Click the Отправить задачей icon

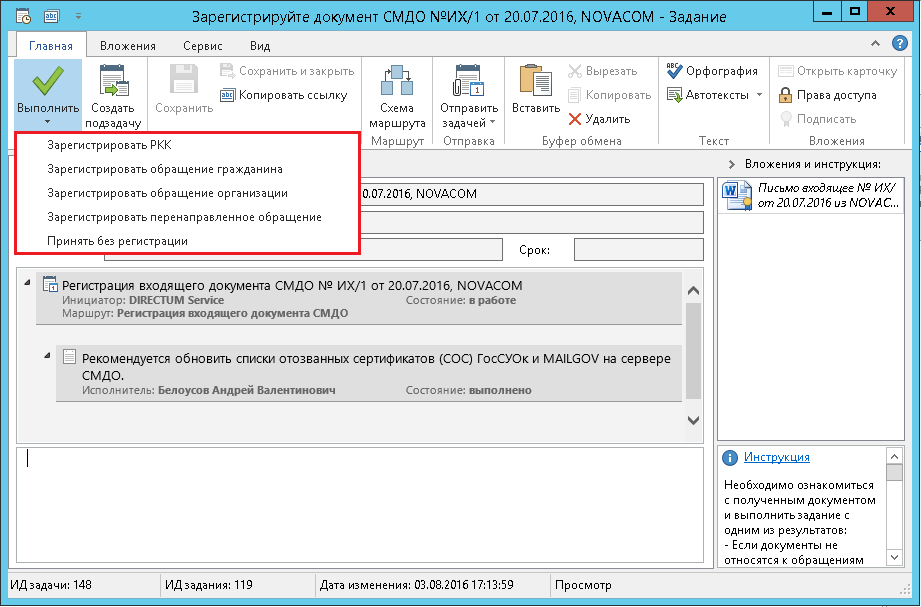[468, 82]
